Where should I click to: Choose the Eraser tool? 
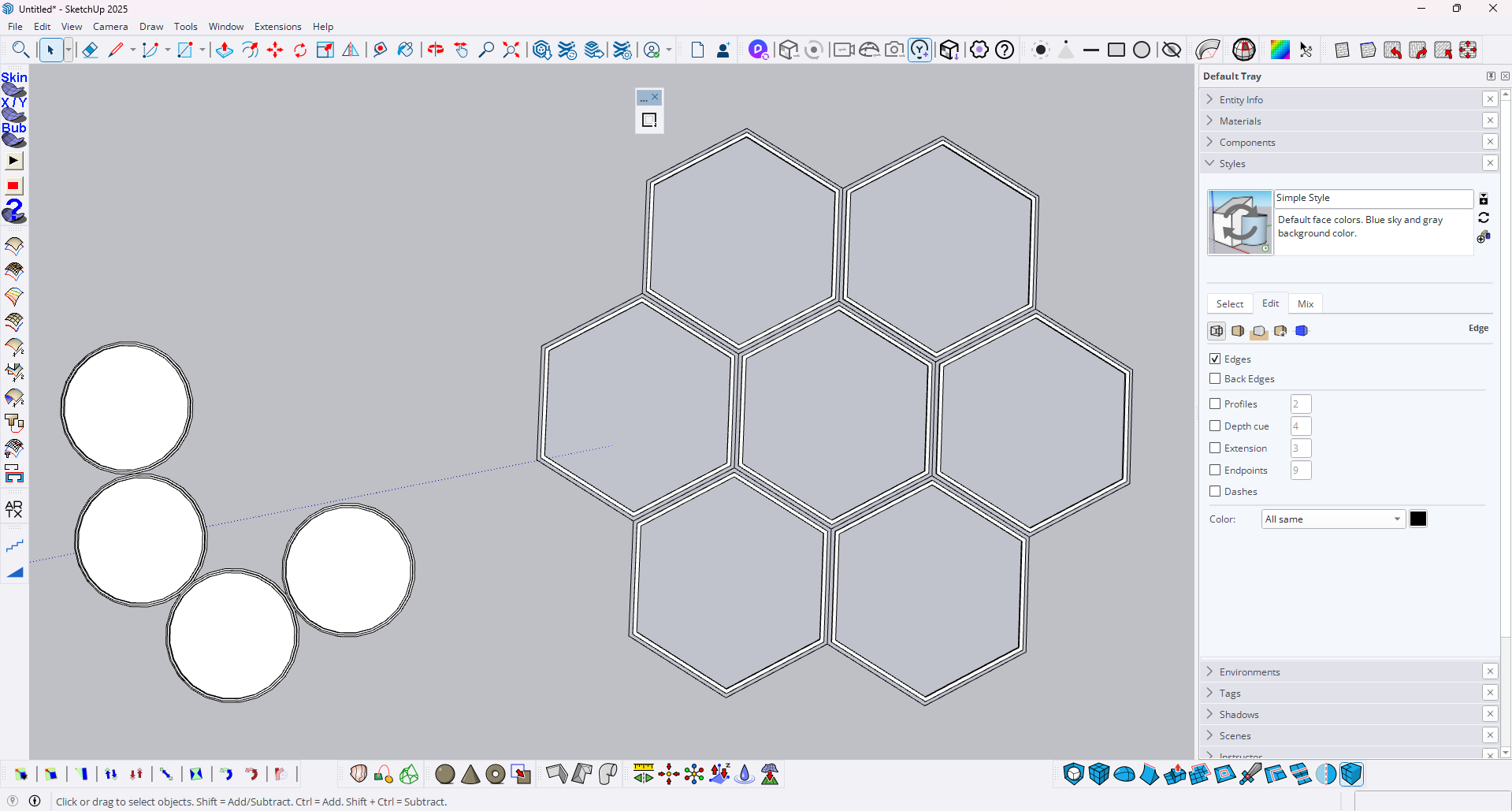coord(90,50)
